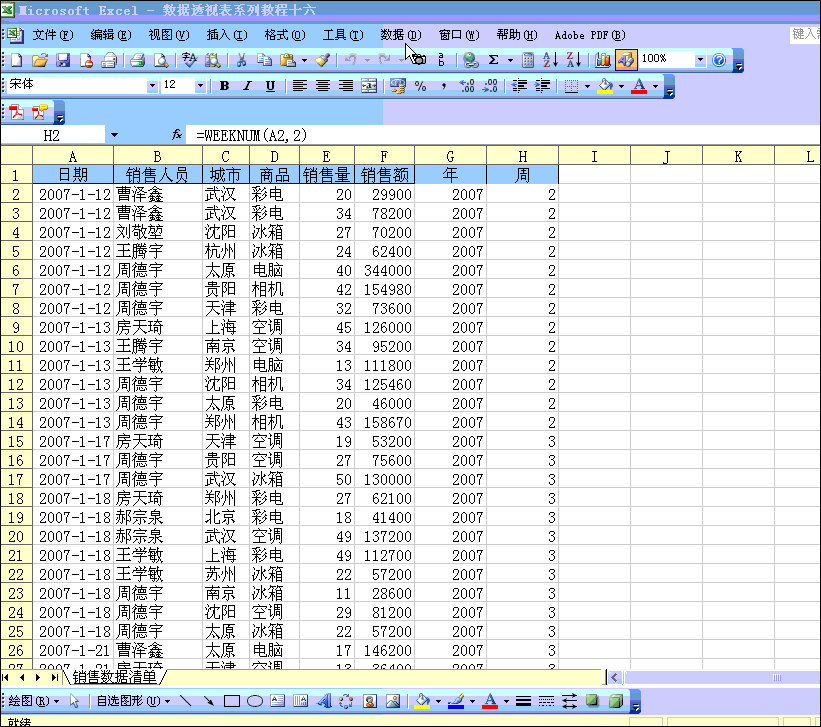
Task: Open the font size dropdown
Action: [198, 87]
